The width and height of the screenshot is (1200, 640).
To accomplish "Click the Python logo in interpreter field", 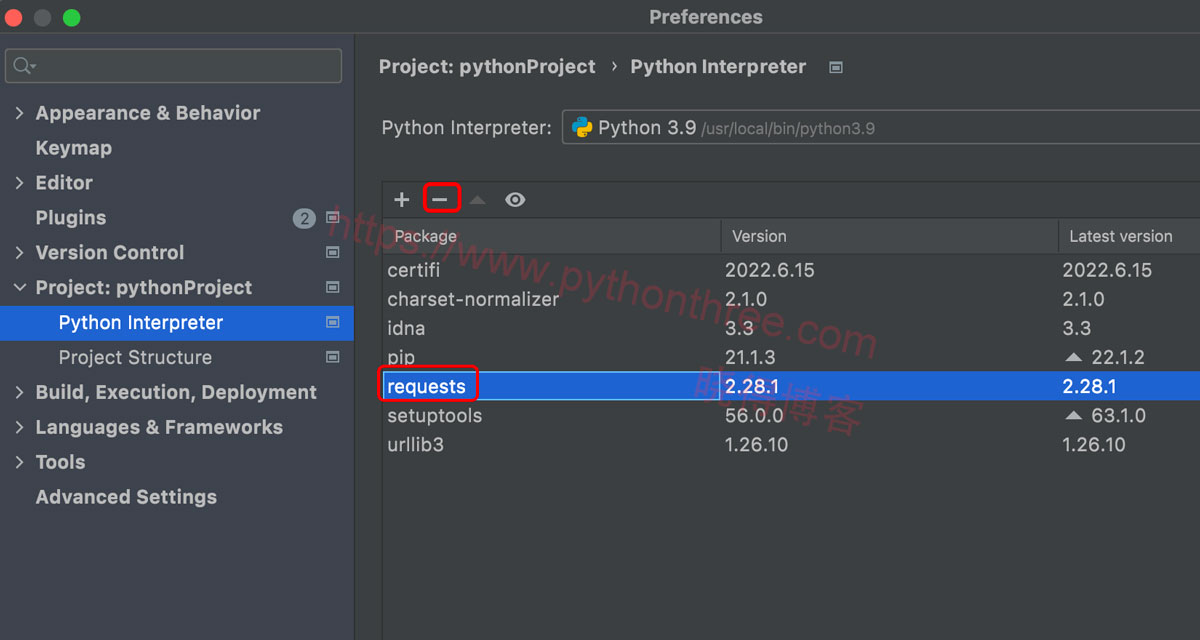I will coord(582,128).
